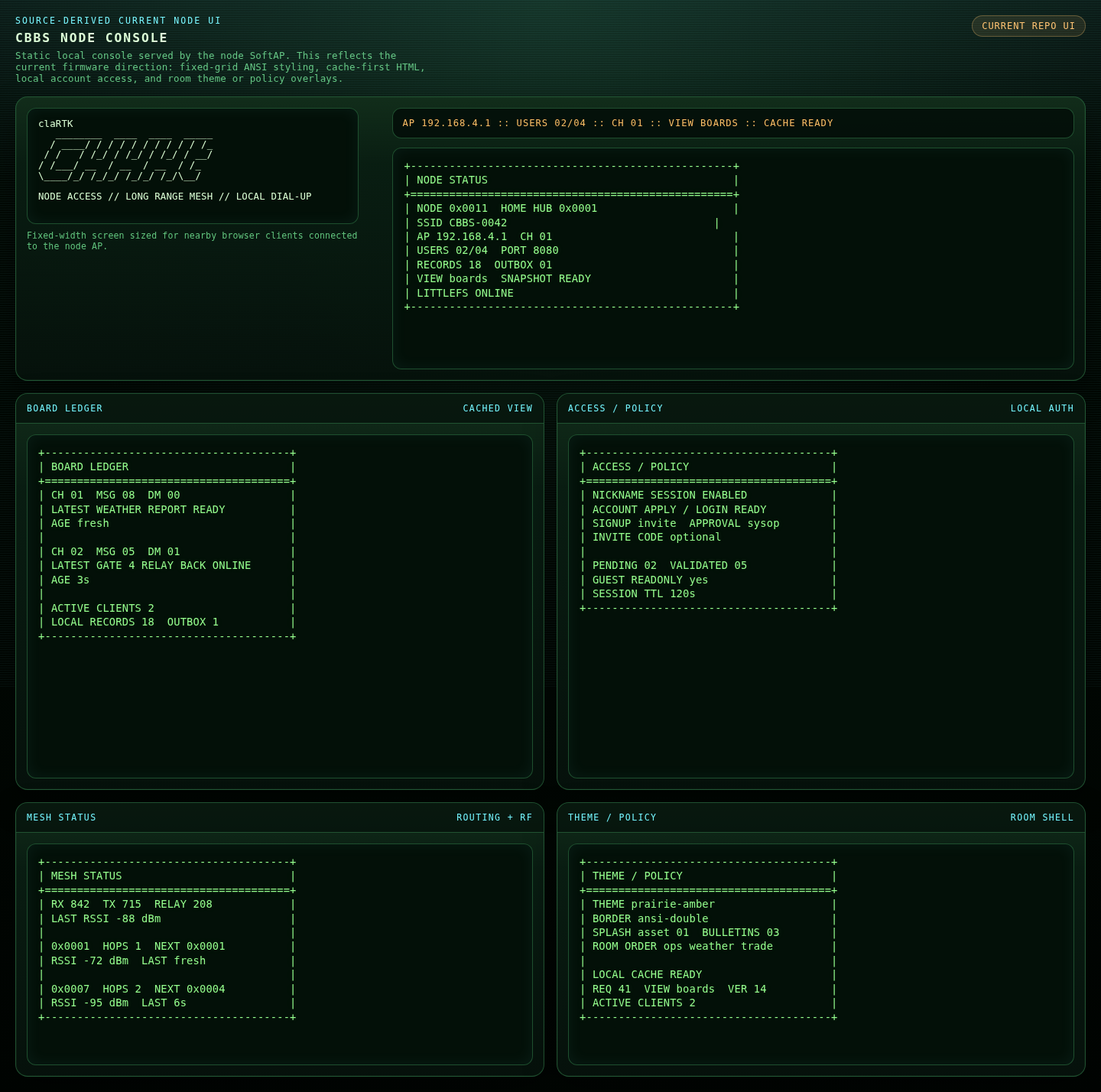This screenshot has height=1092, width=1101.
Task: Click the LOCAL AUTH panel tag
Action: click(x=1042, y=408)
